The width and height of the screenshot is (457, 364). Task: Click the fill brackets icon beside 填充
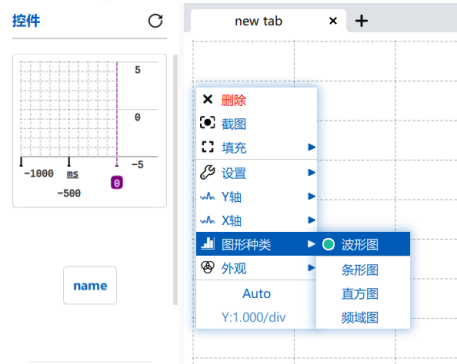[207, 147]
